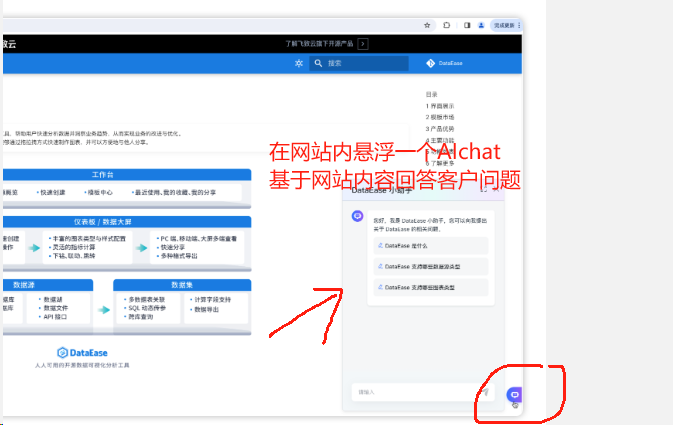This screenshot has height=425, width=673.
Task: Click the assistant greeting message text
Action: point(430,225)
